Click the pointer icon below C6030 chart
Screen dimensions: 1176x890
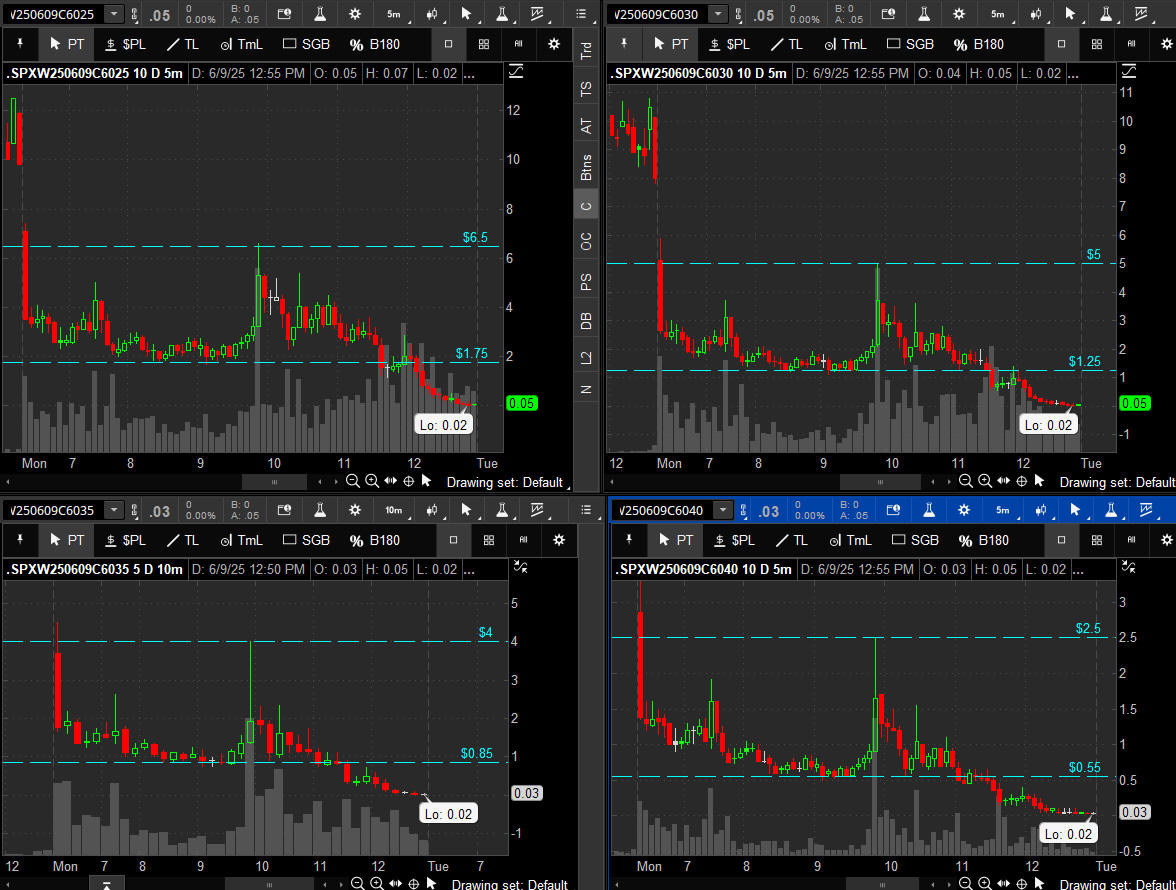1040,481
